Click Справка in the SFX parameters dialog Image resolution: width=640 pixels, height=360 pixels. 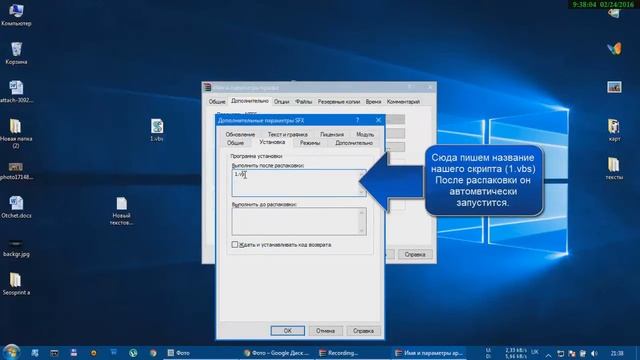(363, 331)
